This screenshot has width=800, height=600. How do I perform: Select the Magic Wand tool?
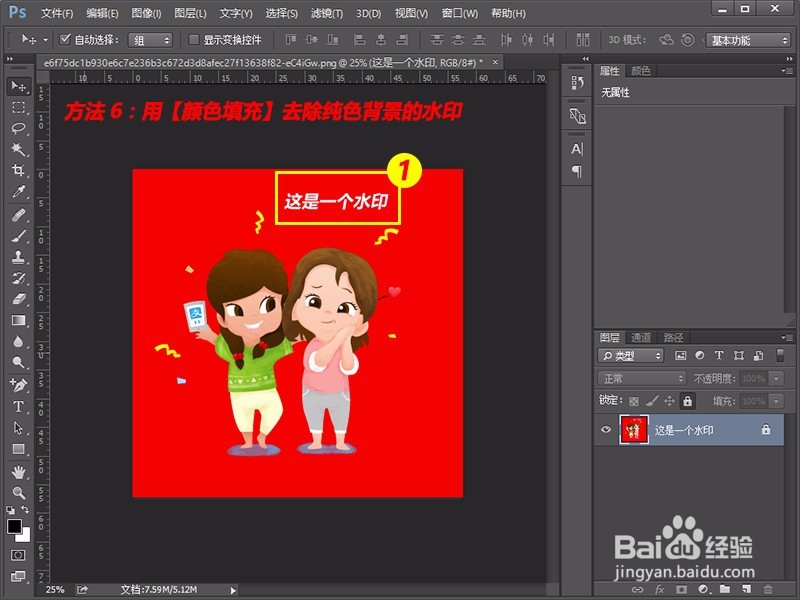point(18,149)
